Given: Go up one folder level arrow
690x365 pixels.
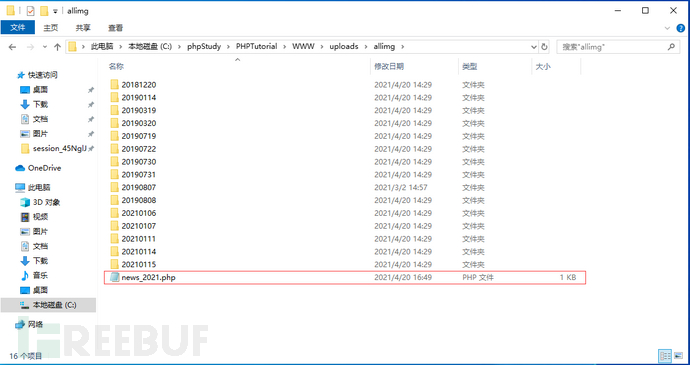Looking at the screenshot, I should (57, 47).
